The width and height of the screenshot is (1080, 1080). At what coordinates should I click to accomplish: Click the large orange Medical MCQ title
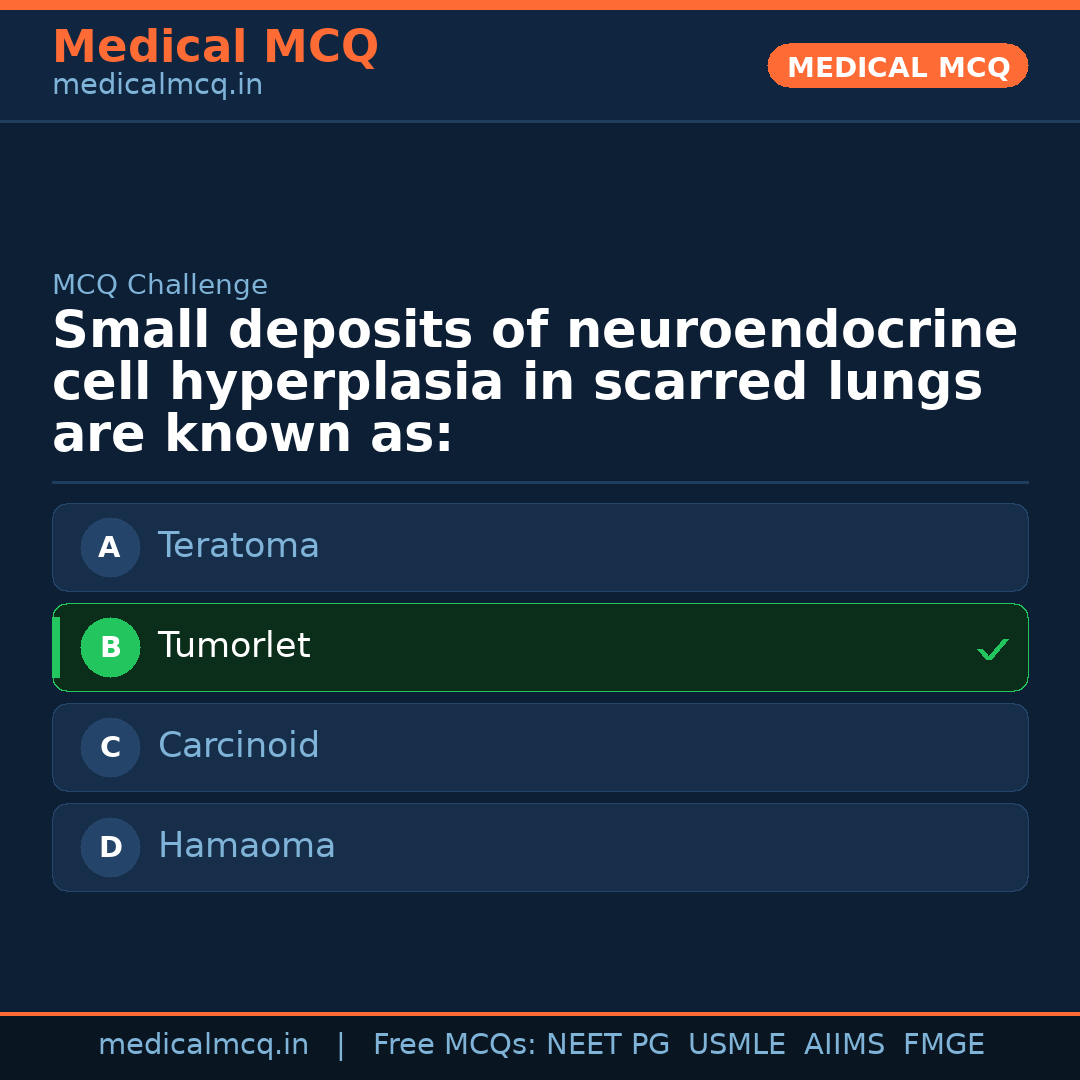215,47
